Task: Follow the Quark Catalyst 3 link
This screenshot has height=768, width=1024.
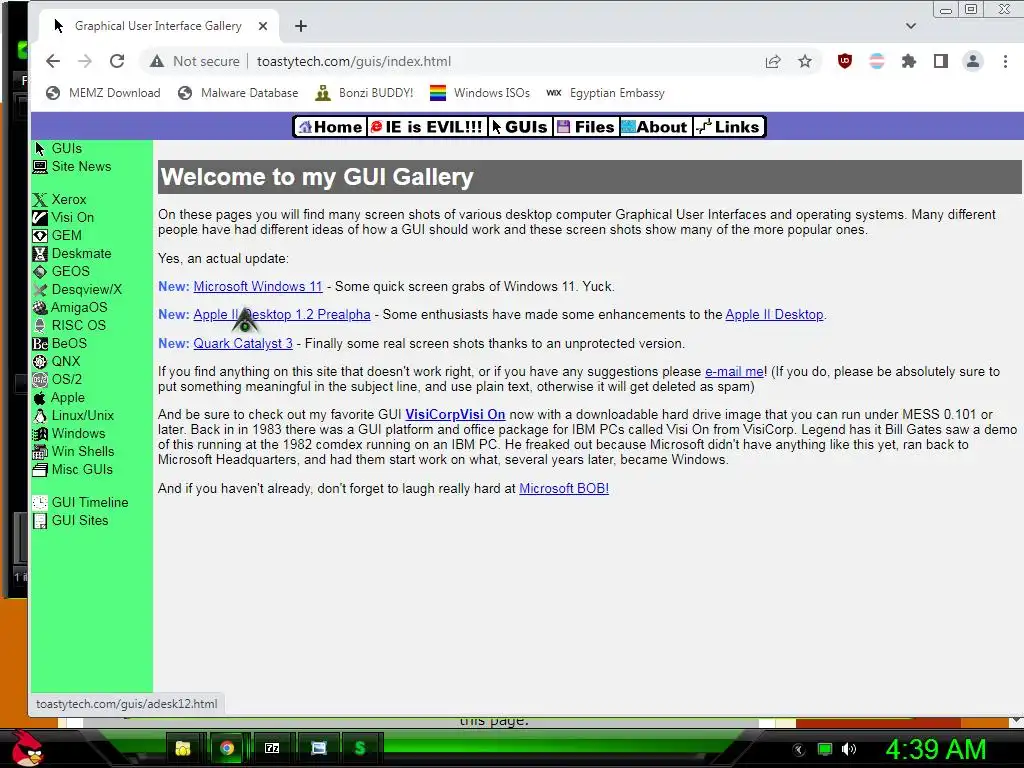Action: pyautogui.click(x=243, y=344)
